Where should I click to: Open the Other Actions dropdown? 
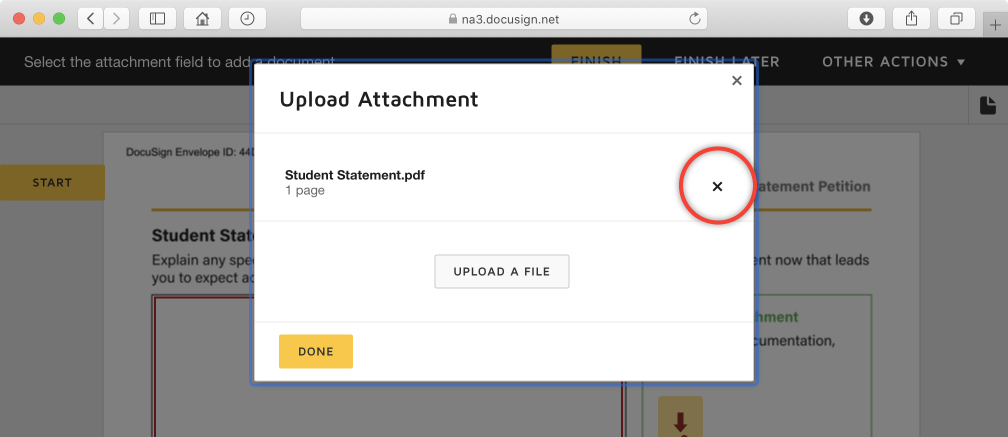894,62
